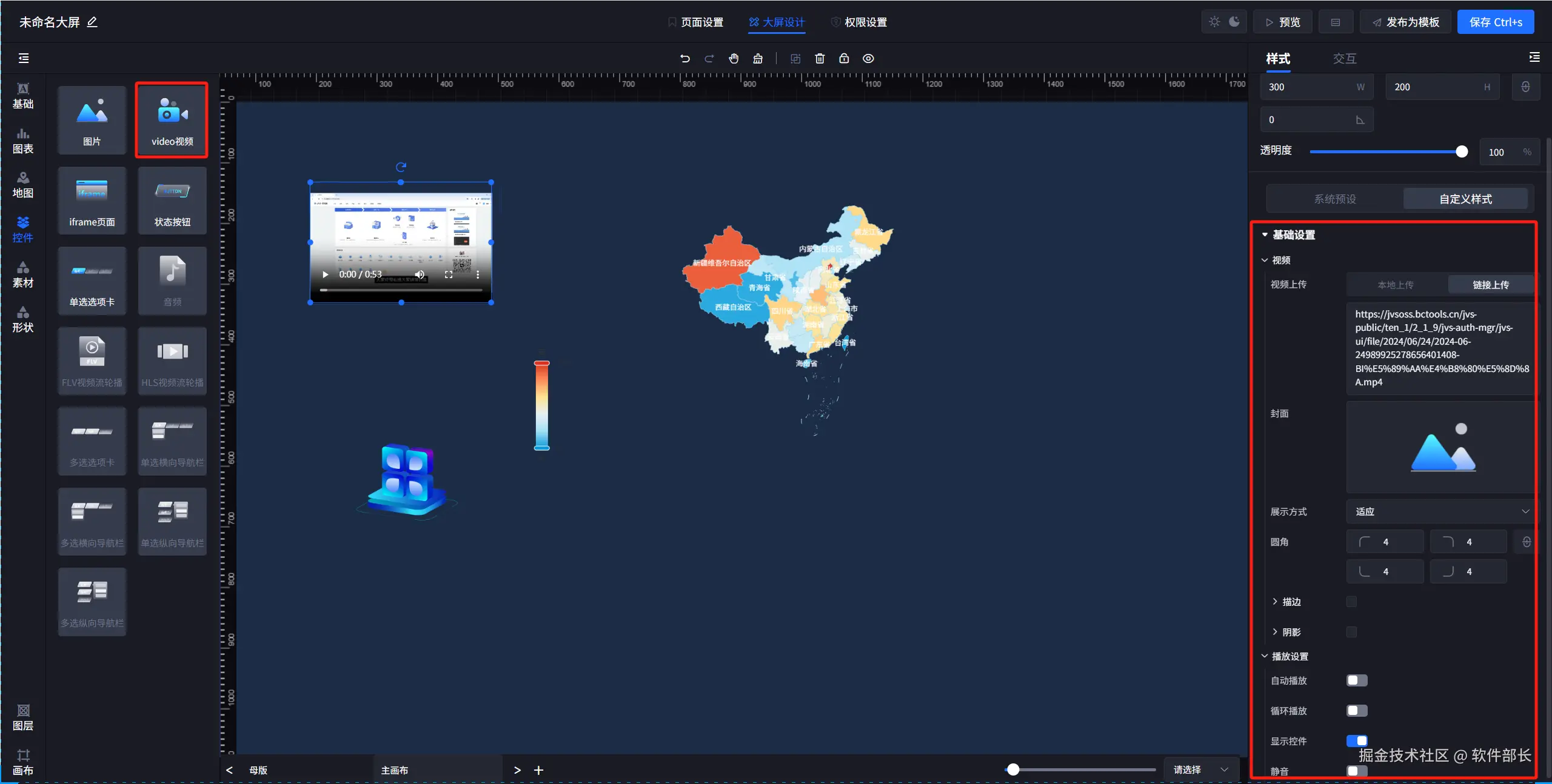
Task: Open the 请选择 zoom dropdown
Action: point(1200,769)
